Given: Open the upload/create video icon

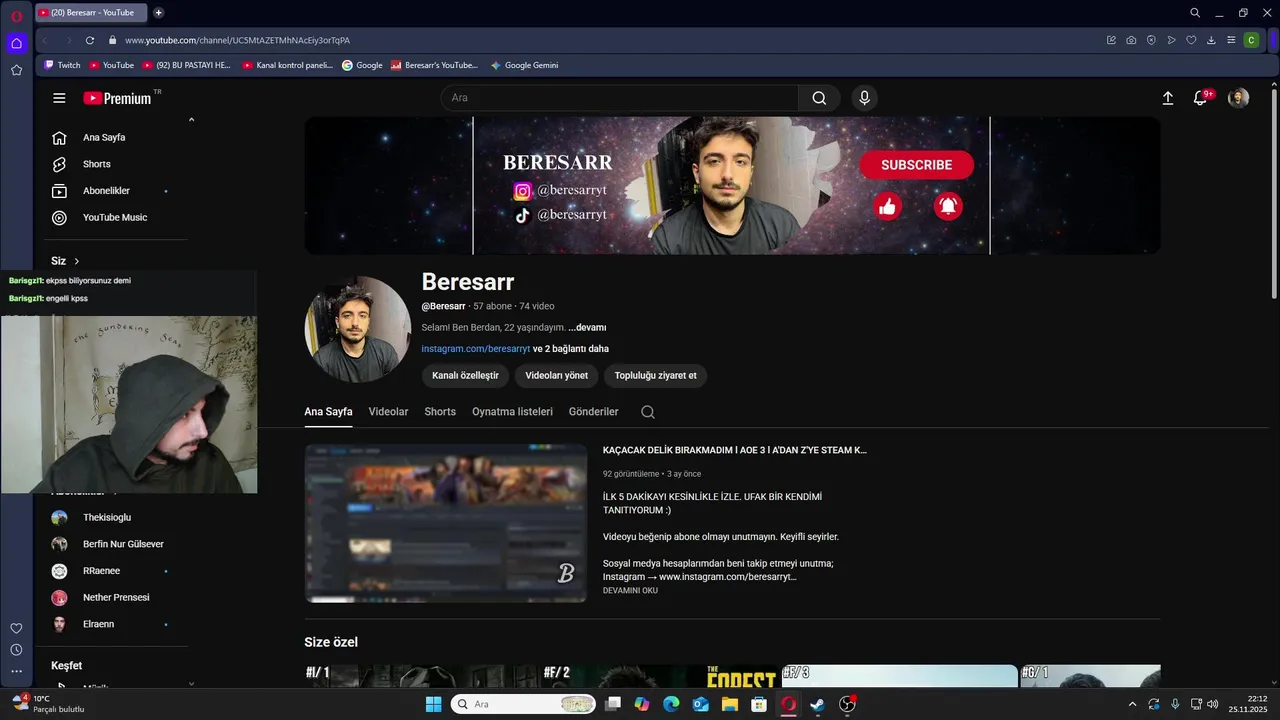Looking at the screenshot, I should click(x=1167, y=98).
